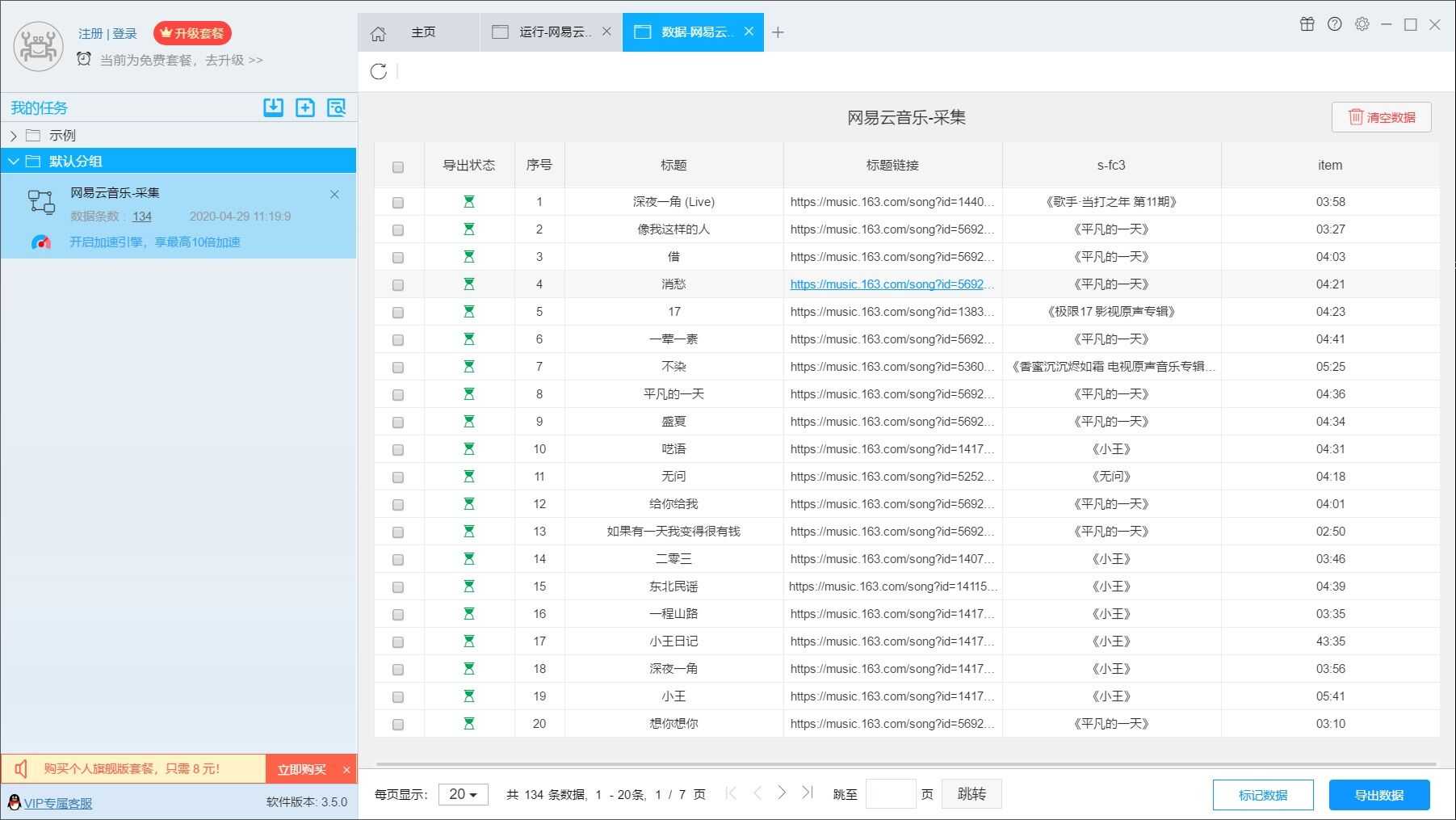Sort by the 标题 column header
This screenshot has width=1456, height=820.
point(673,165)
